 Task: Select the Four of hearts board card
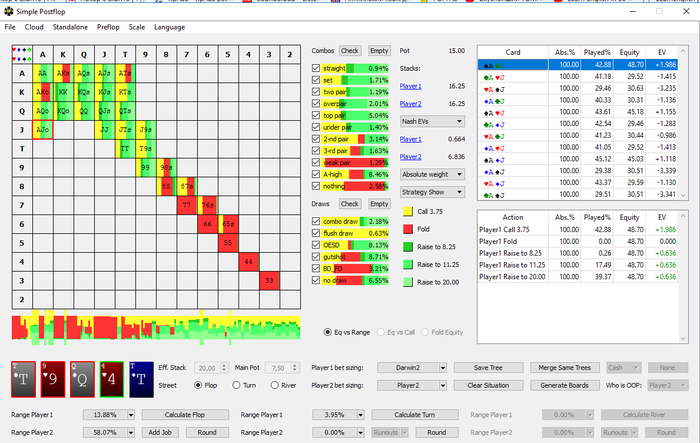point(112,379)
